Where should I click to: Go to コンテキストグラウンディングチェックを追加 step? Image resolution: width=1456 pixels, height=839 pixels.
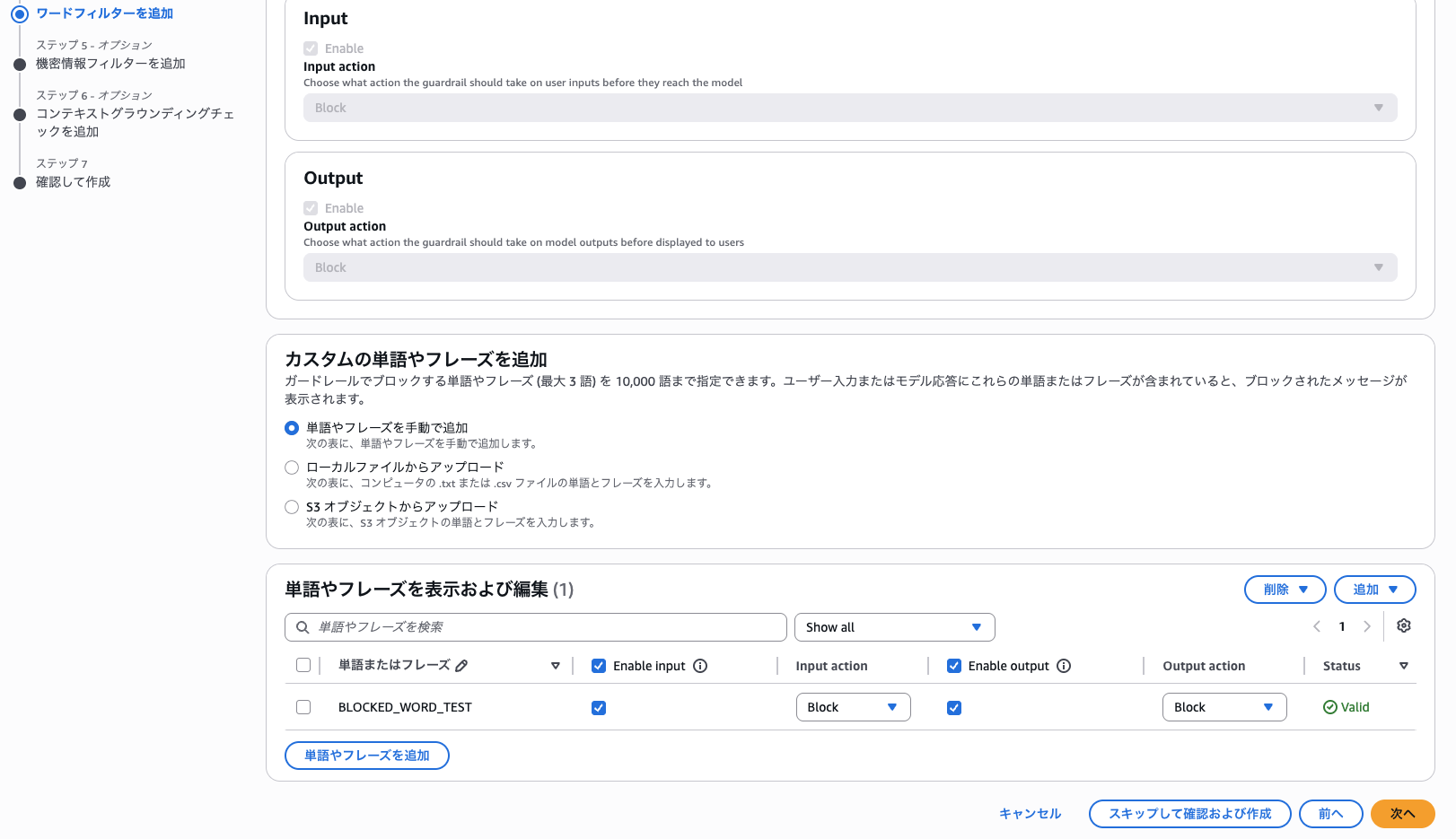click(135, 123)
